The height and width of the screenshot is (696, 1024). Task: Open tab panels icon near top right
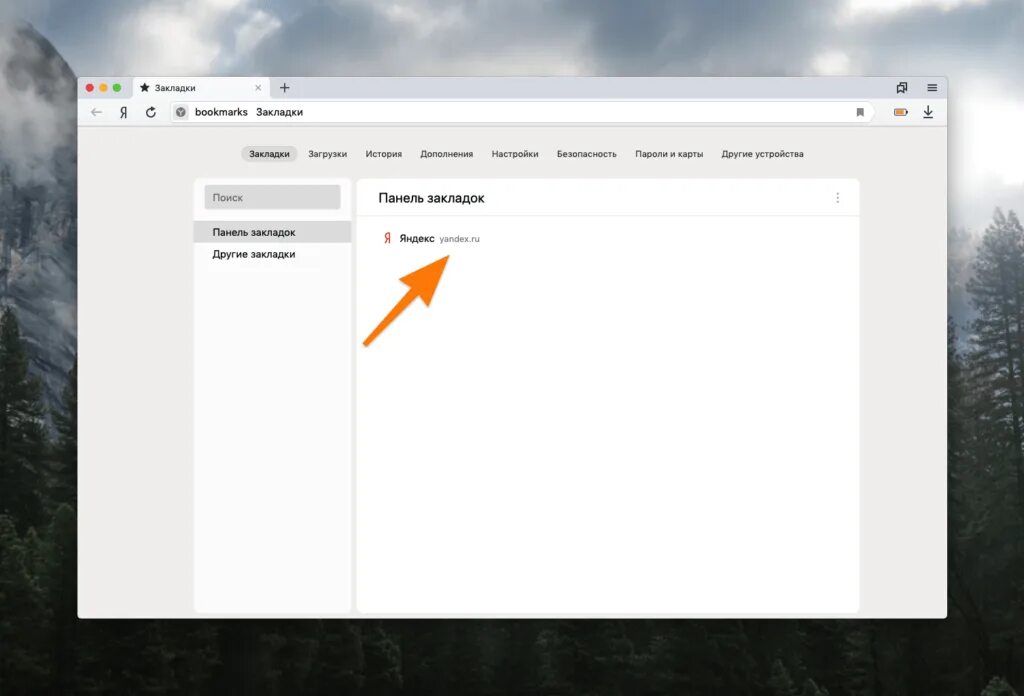(x=902, y=87)
